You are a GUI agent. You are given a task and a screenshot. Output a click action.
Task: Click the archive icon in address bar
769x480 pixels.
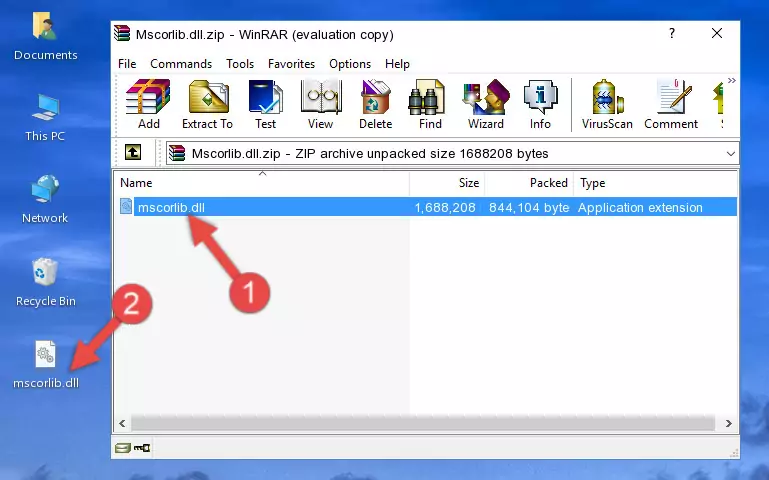pyautogui.click(x=177, y=153)
